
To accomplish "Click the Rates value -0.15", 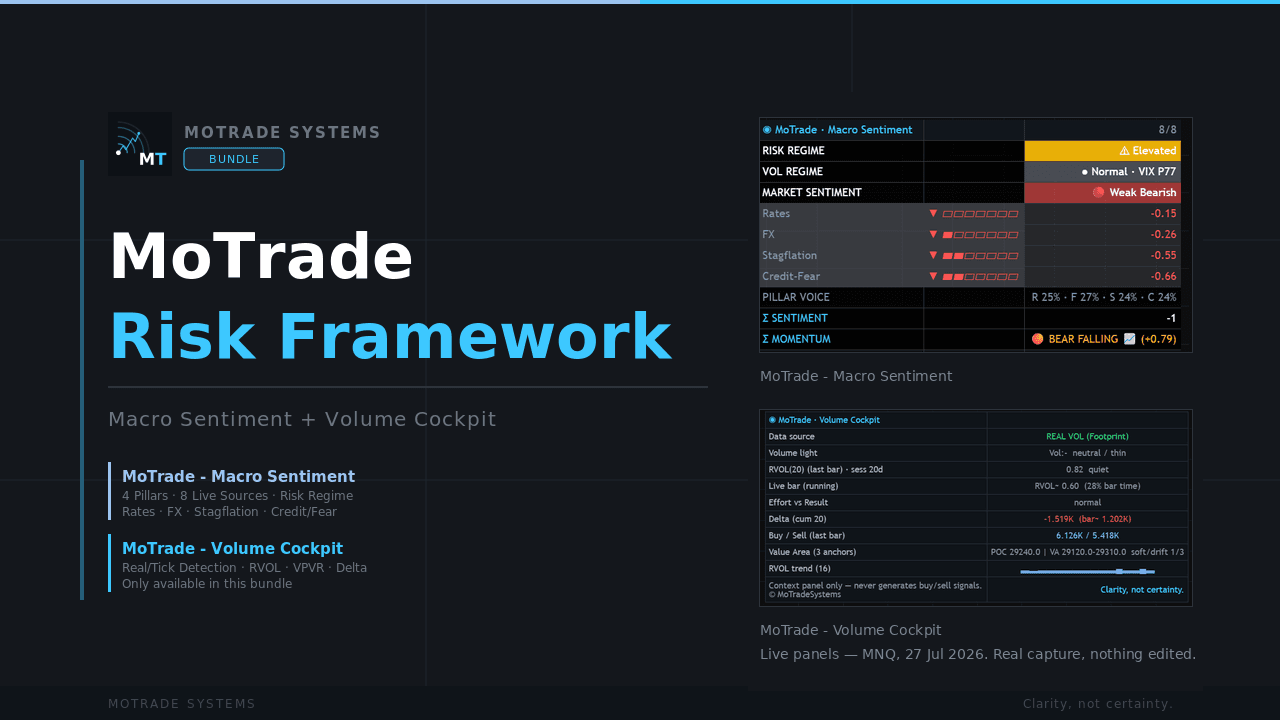I will pos(1163,213).
